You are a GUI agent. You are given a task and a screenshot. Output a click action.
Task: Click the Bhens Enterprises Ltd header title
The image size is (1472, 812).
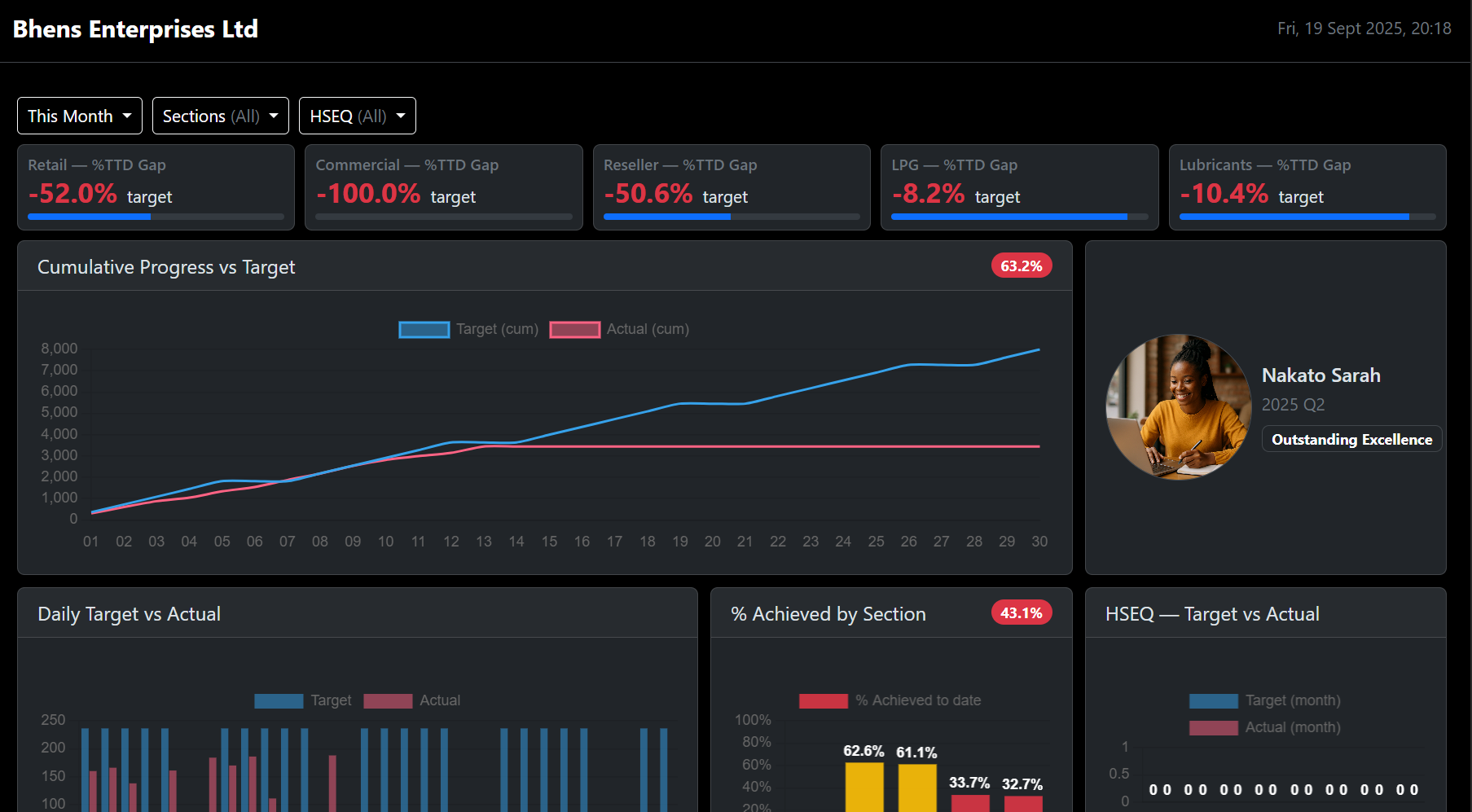tap(135, 29)
